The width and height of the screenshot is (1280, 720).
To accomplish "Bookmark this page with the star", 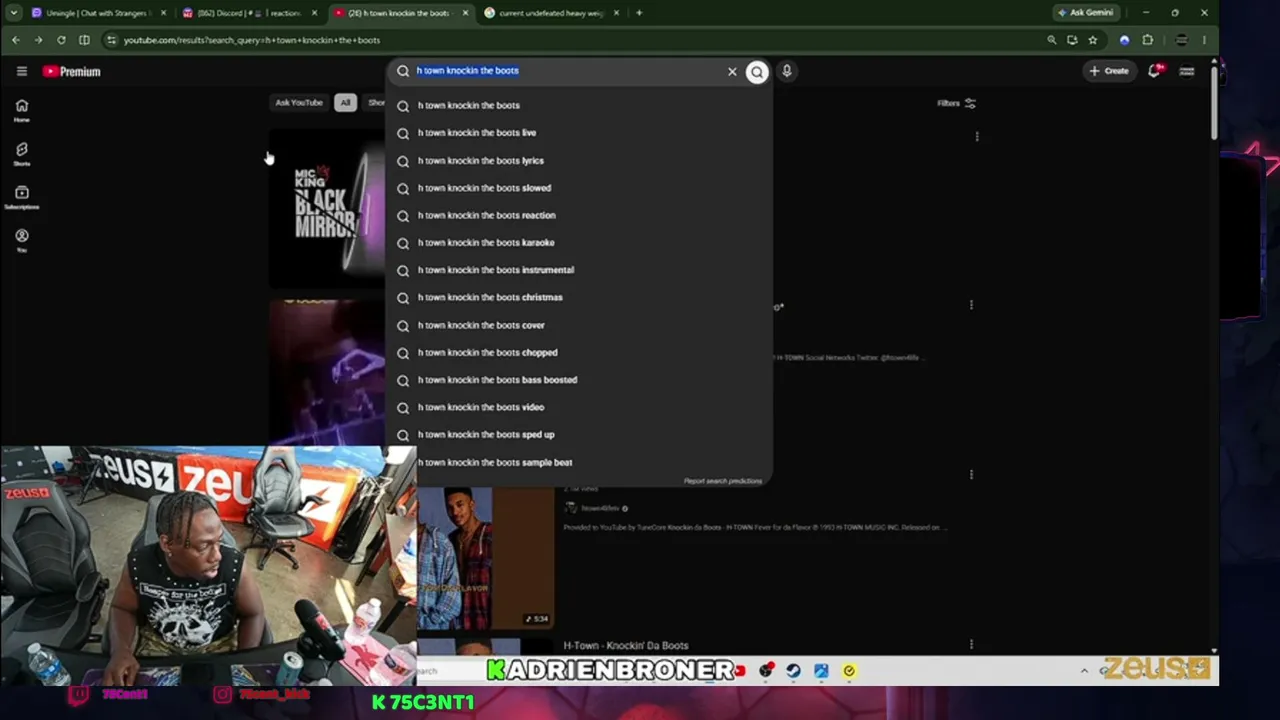I will point(1093,40).
